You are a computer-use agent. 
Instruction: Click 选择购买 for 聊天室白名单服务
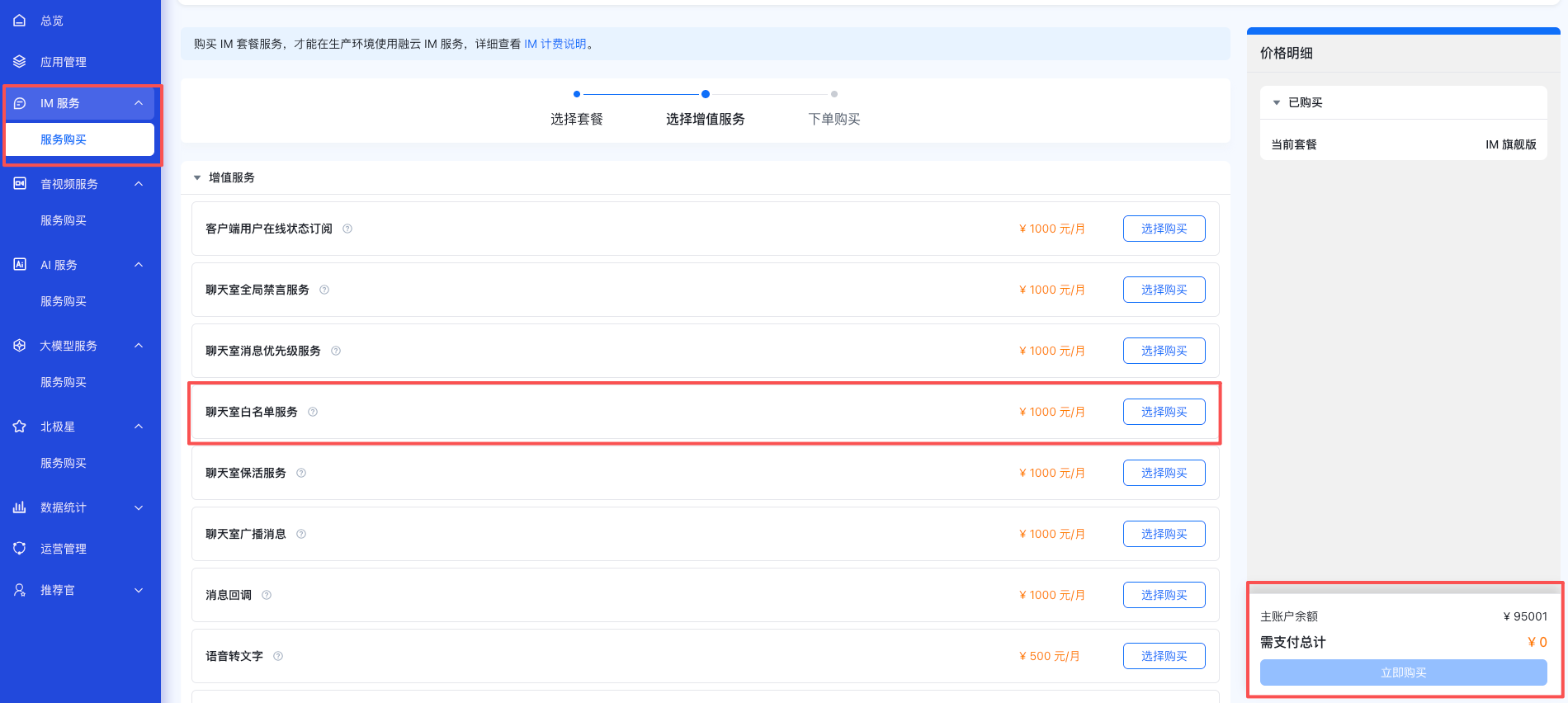point(1164,412)
